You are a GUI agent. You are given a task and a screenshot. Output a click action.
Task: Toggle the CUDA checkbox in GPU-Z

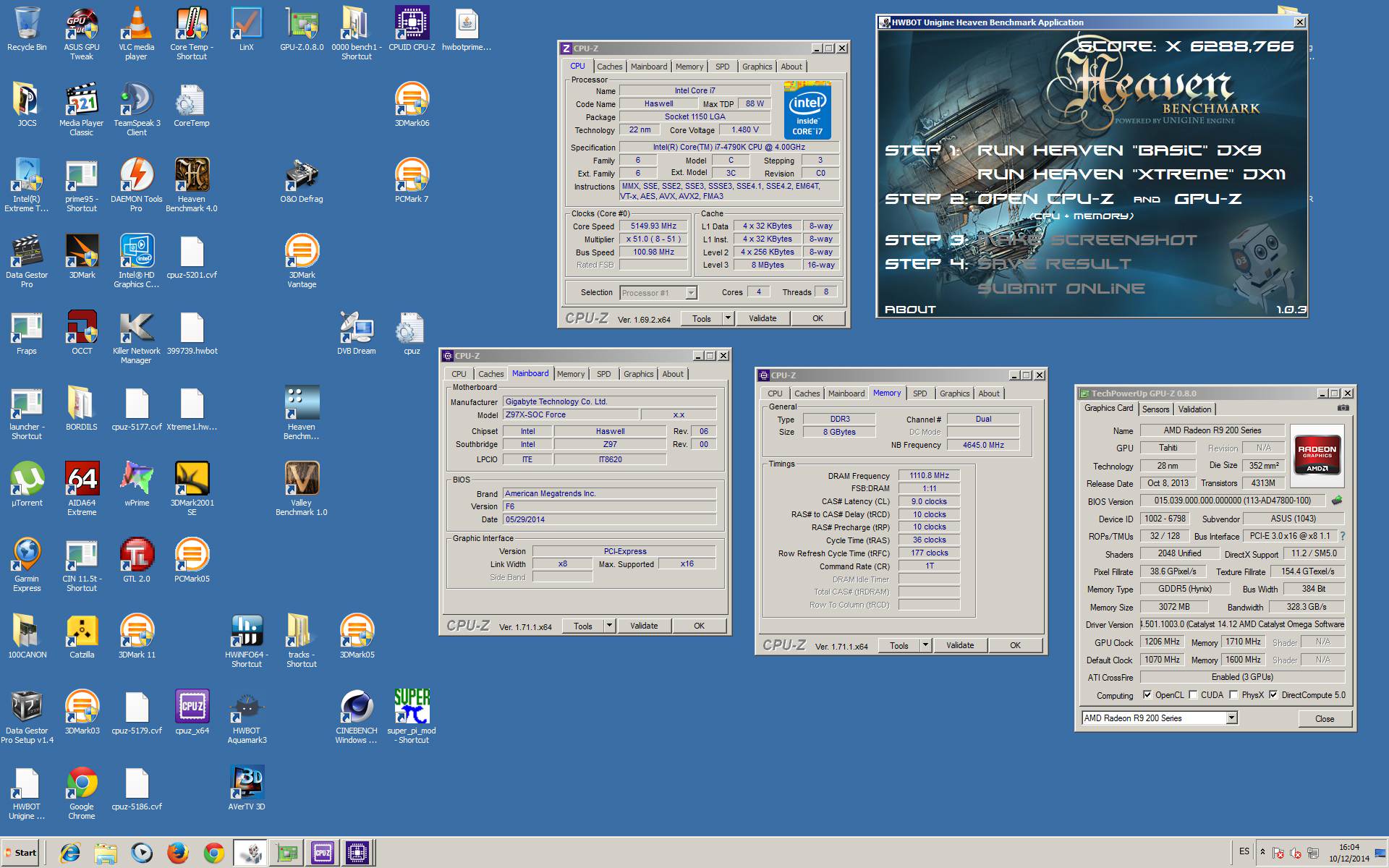pos(1193,694)
